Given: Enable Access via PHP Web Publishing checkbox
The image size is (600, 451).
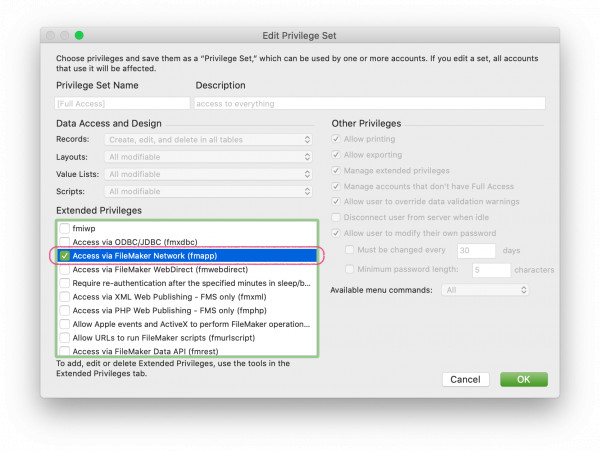Looking at the screenshot, I should click(65, 310).
